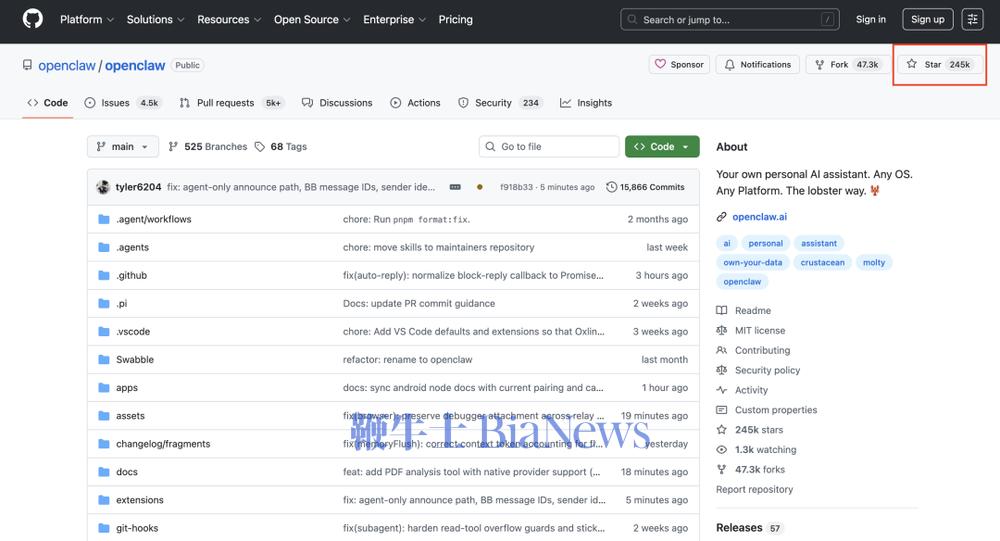Expand the green Code dropdown button
Image resolution: width=1000 pixels, height=541 pixels.
coord(661,147)
